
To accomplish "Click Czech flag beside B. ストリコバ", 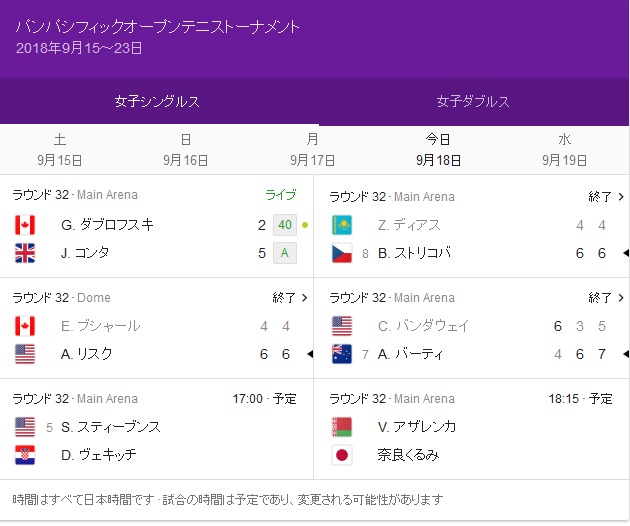I will tap(341, 253).
